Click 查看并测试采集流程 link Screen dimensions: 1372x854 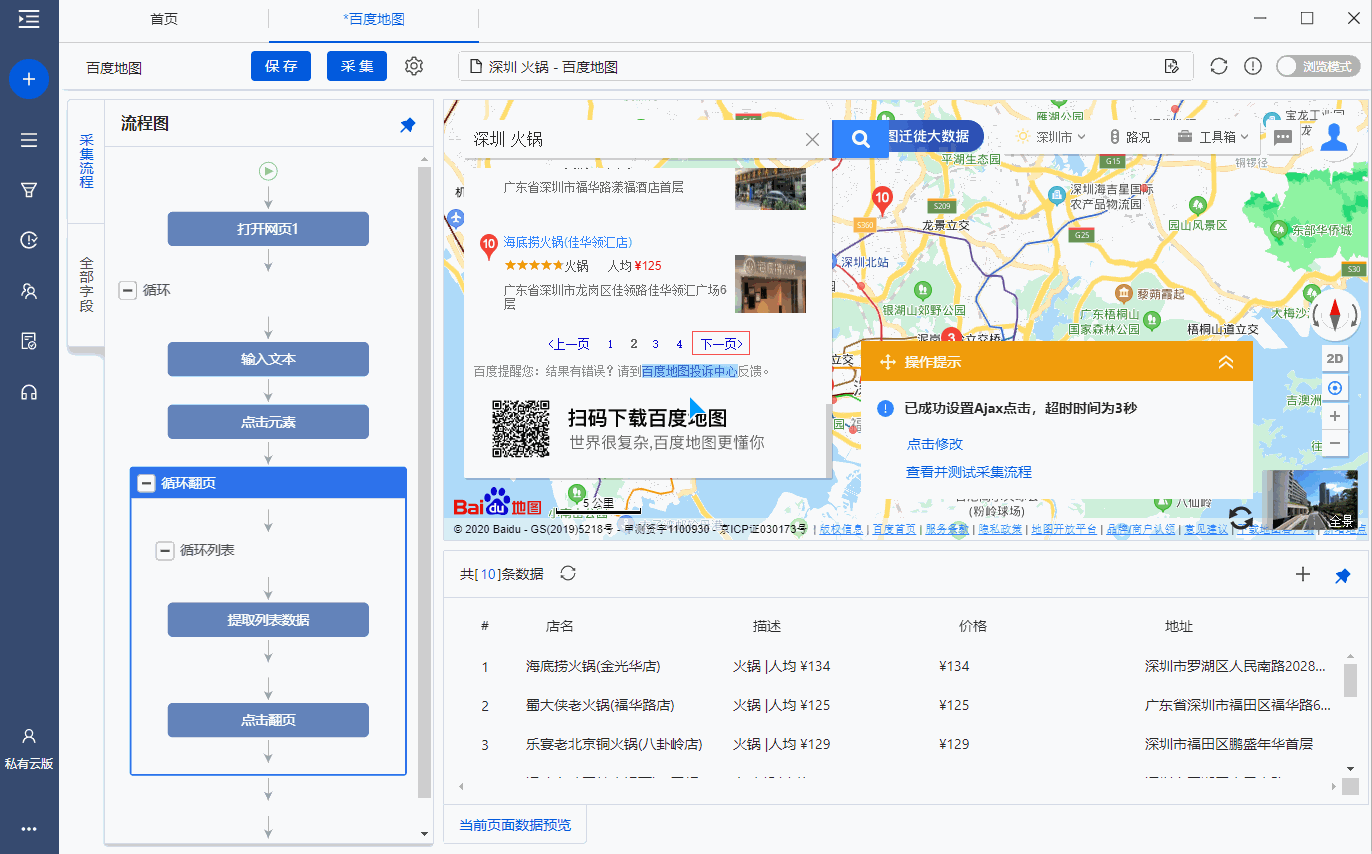pos(968,472)
